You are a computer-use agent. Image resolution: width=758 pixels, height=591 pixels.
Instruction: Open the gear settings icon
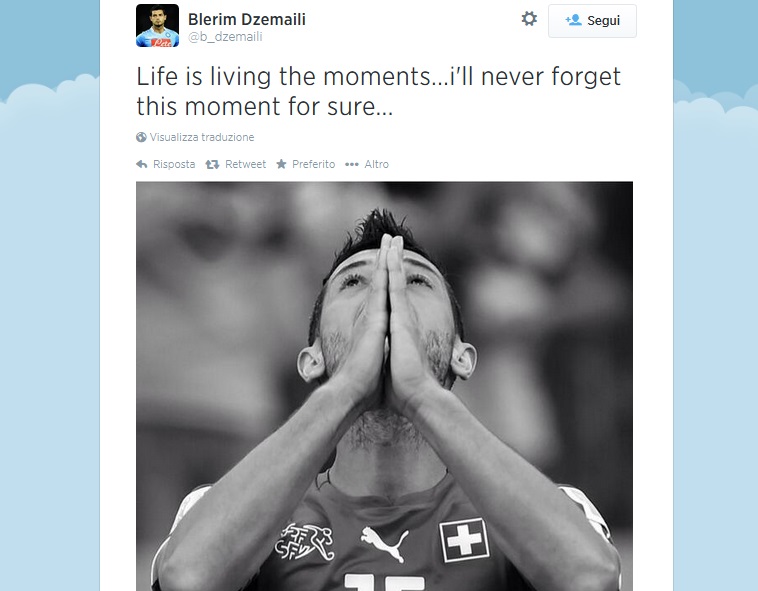[x=529, y=19]
